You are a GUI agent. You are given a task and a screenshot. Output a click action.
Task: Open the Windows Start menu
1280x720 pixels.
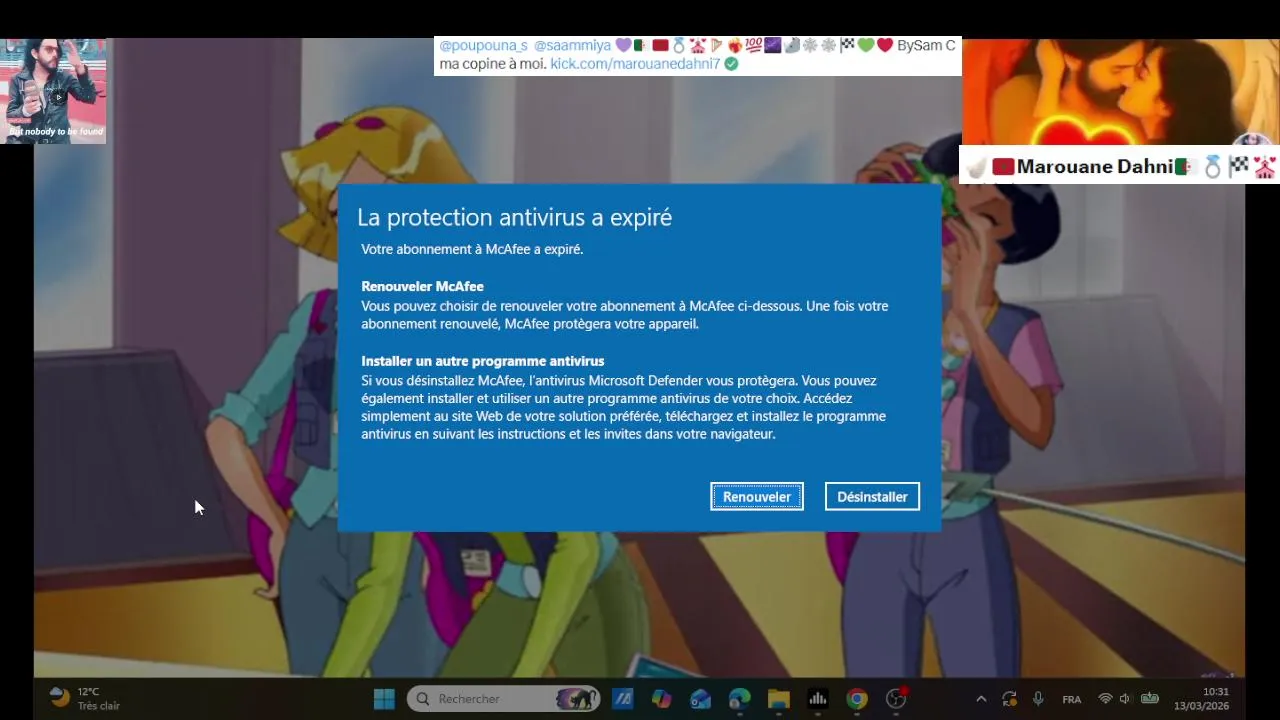384,699
